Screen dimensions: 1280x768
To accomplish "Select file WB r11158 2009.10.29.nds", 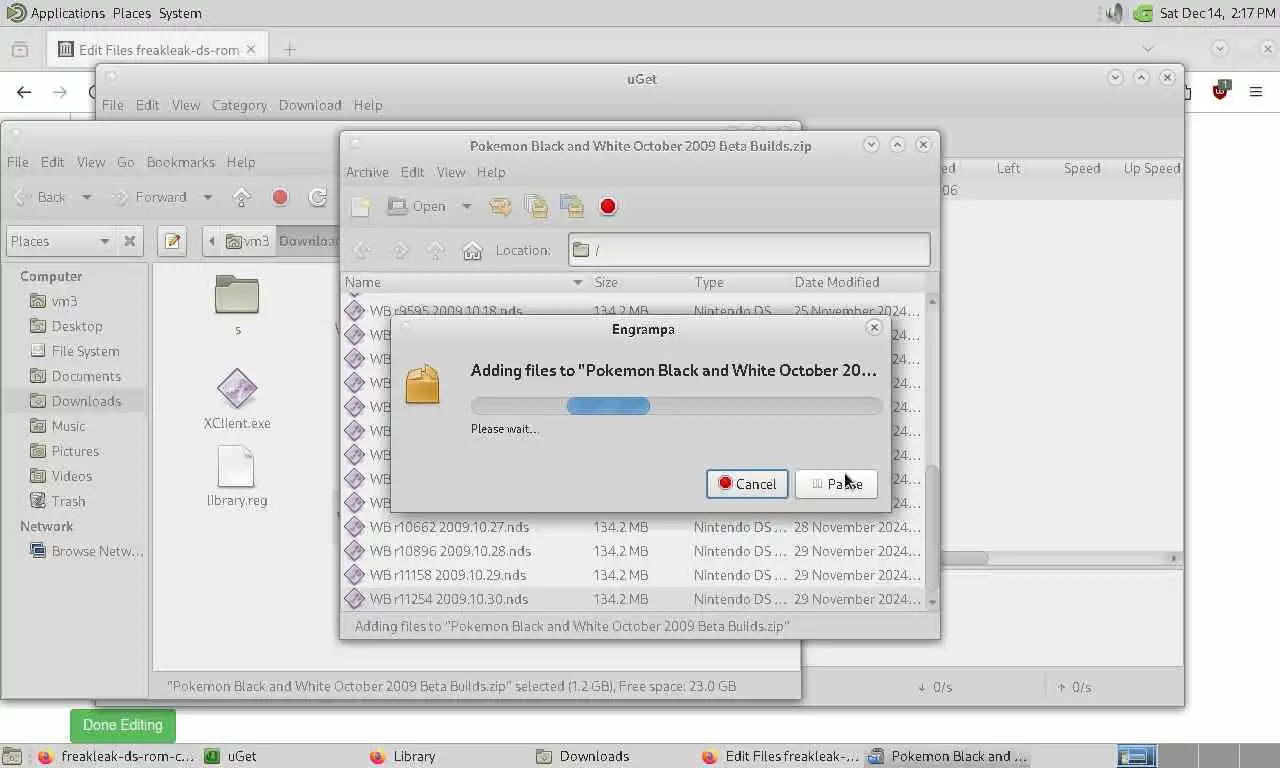I will (633, 575).
